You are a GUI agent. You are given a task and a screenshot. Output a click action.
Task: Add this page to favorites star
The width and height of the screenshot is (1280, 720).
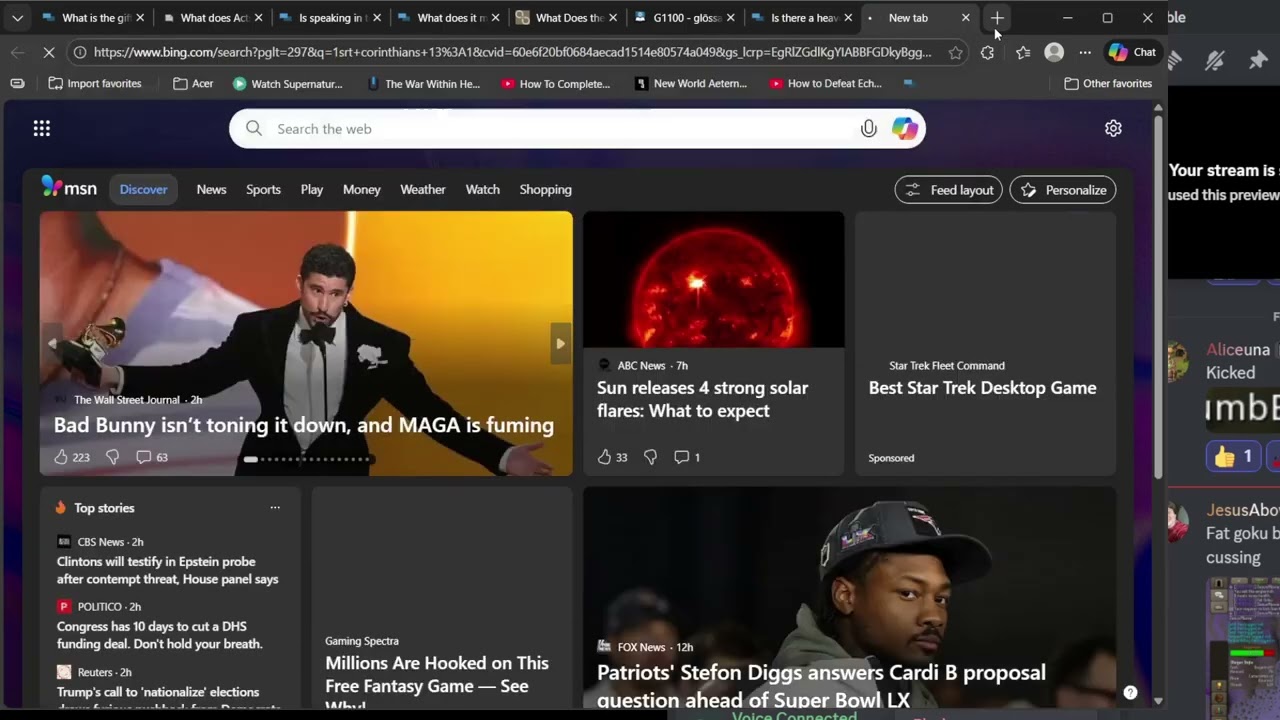point(955,52)
